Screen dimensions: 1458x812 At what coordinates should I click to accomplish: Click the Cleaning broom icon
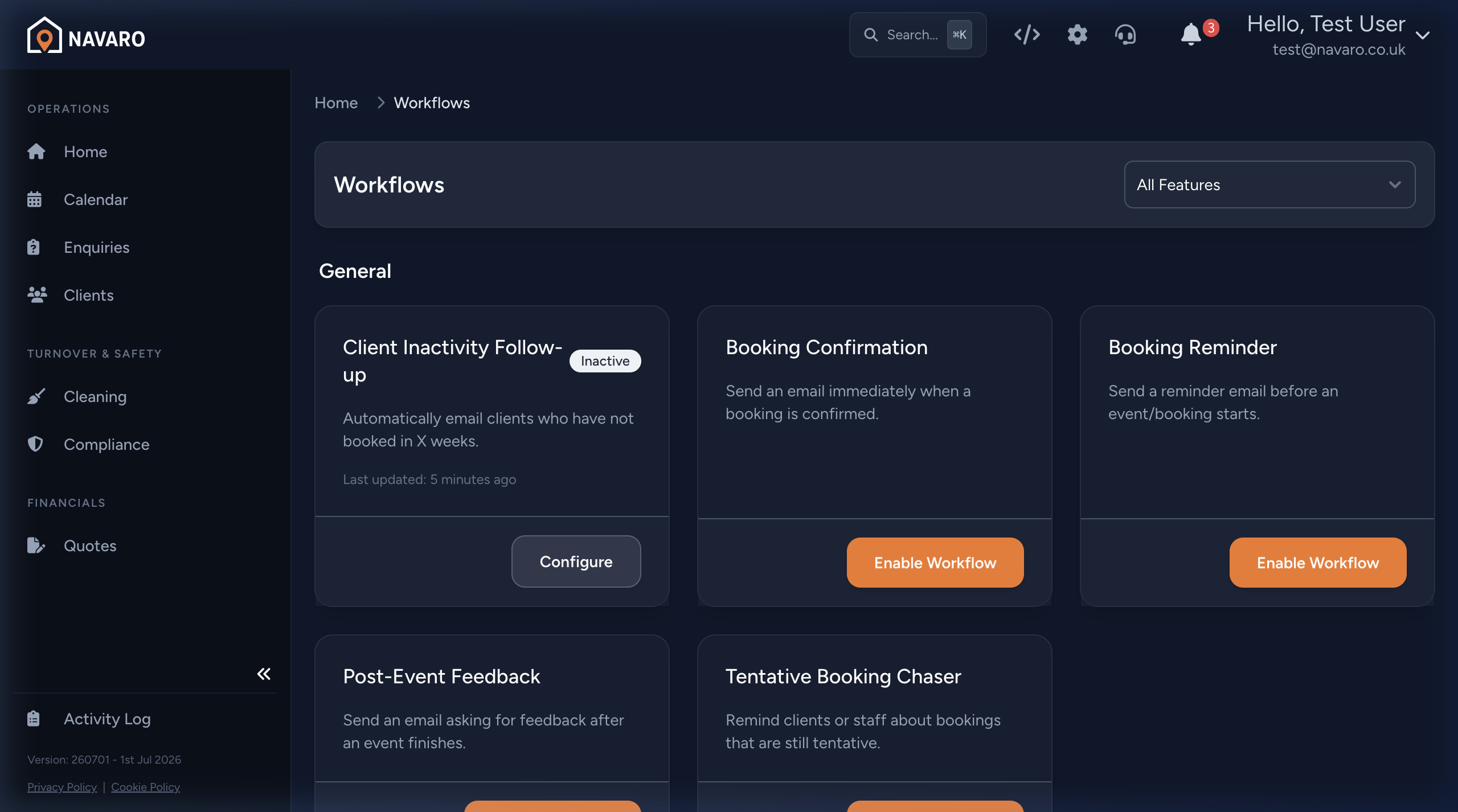pos(36,396)
